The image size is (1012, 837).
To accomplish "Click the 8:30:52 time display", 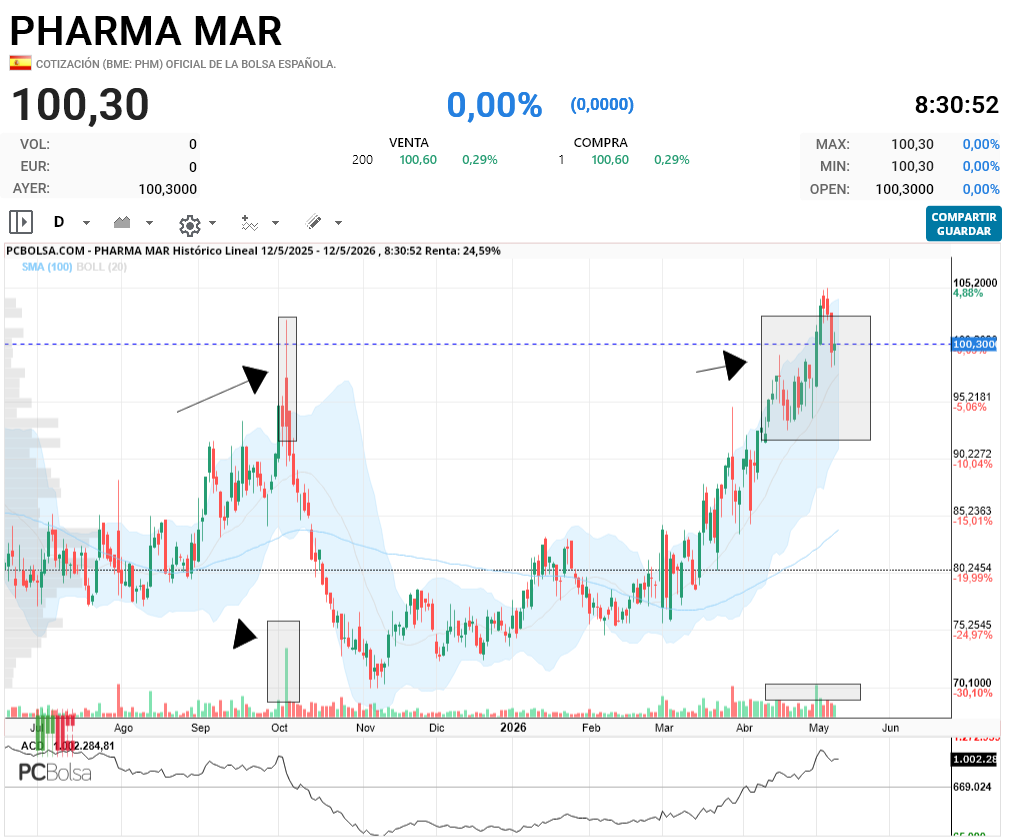I will (x=956, y=105).
